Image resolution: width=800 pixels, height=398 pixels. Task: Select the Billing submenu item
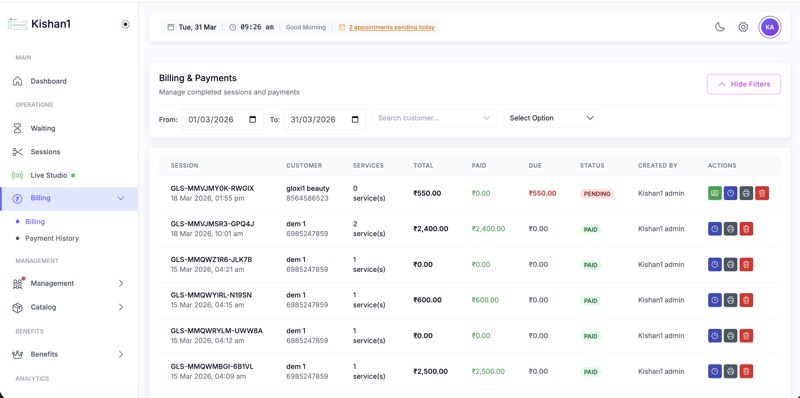click(x=35, y=221)
